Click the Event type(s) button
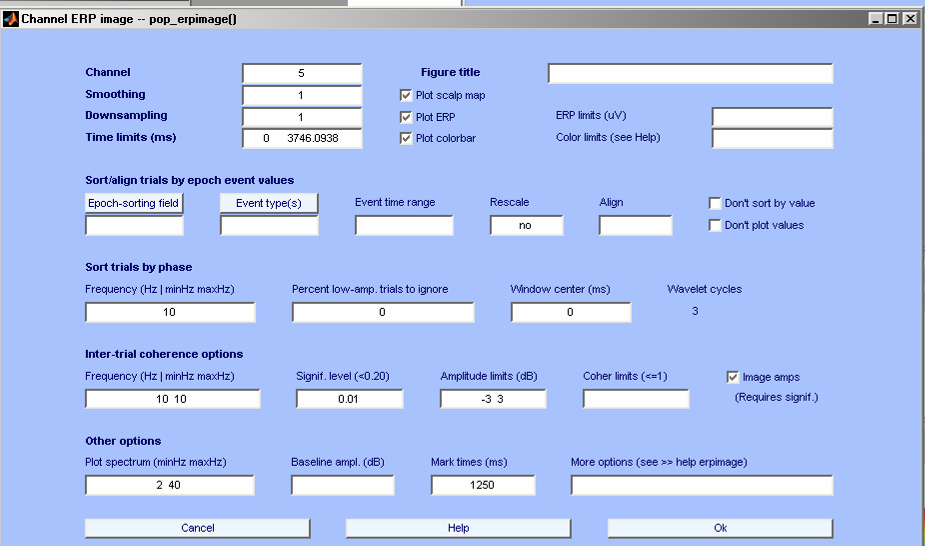Viewport: 925px width, 546px height. (269, 203)
